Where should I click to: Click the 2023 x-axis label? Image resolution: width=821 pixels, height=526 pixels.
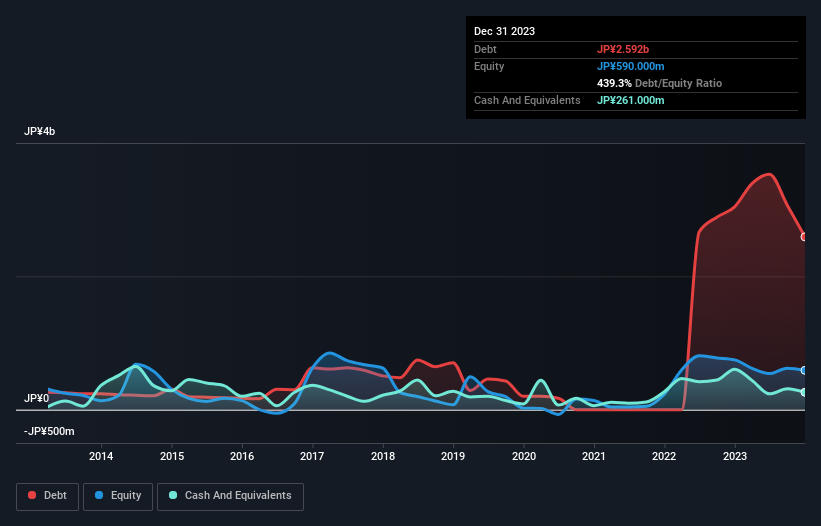tap(735, 456)
